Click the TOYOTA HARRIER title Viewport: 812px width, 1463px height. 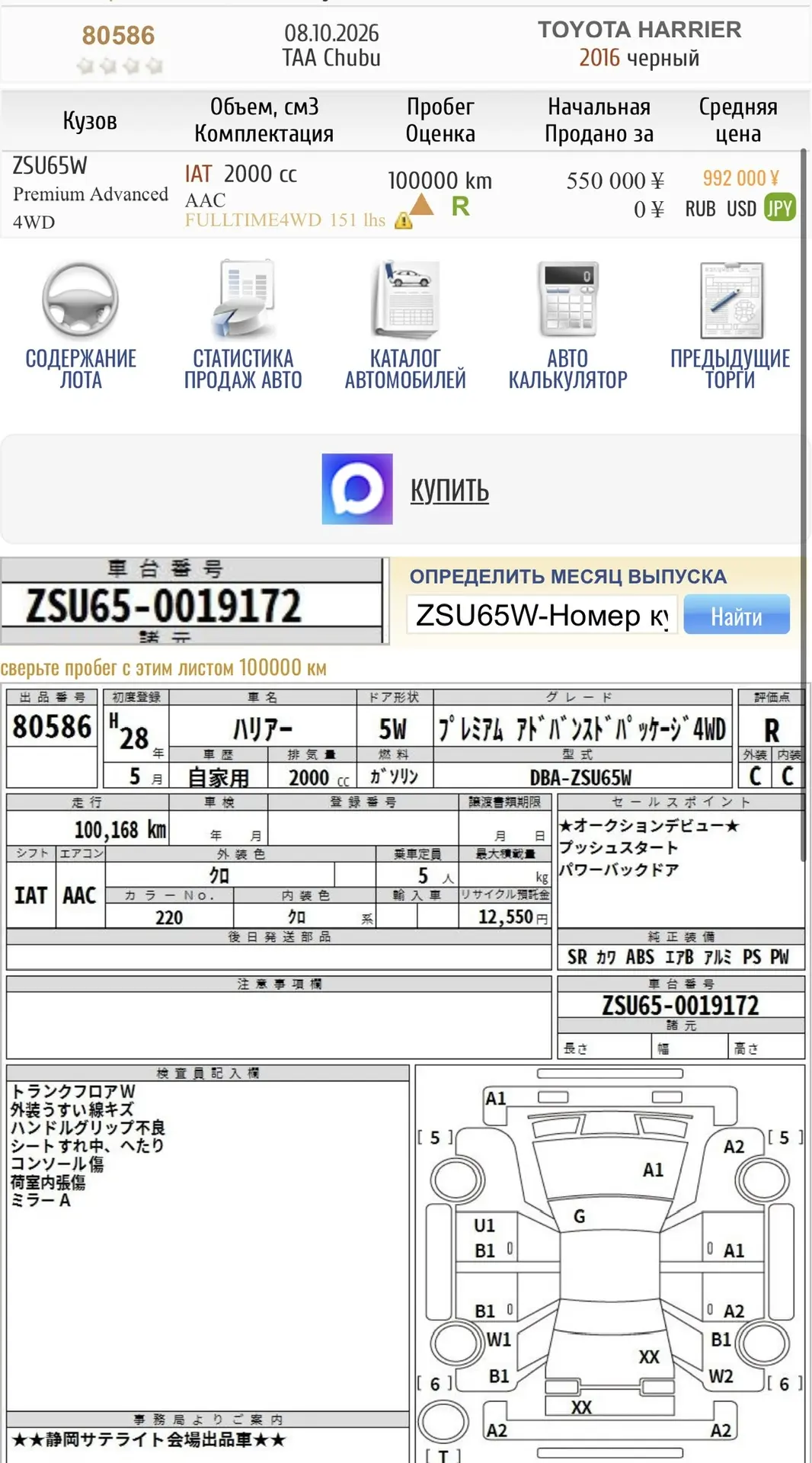(x=640, y=30)
